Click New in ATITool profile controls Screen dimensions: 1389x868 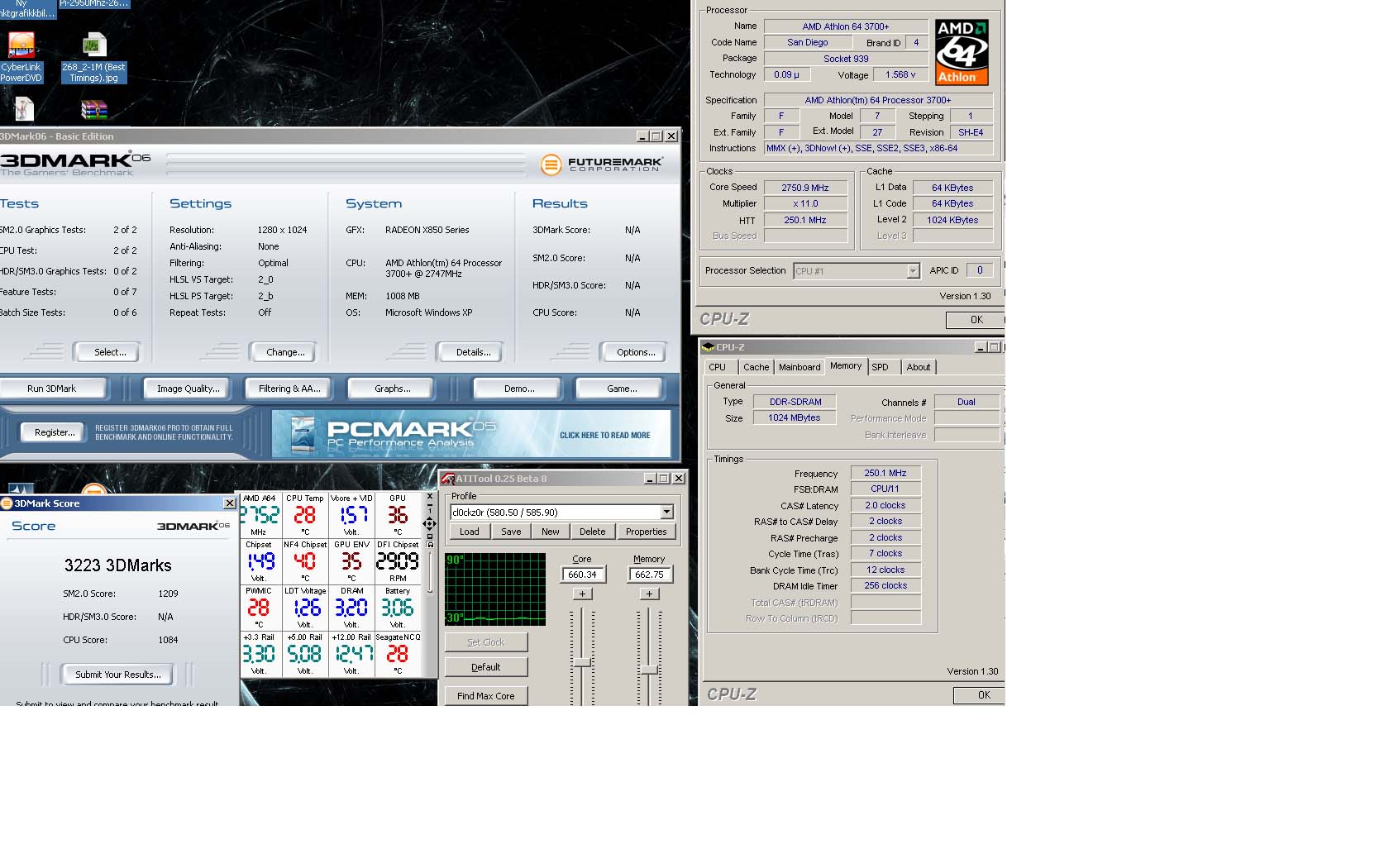pyautogui.click(x=551, y=532)
